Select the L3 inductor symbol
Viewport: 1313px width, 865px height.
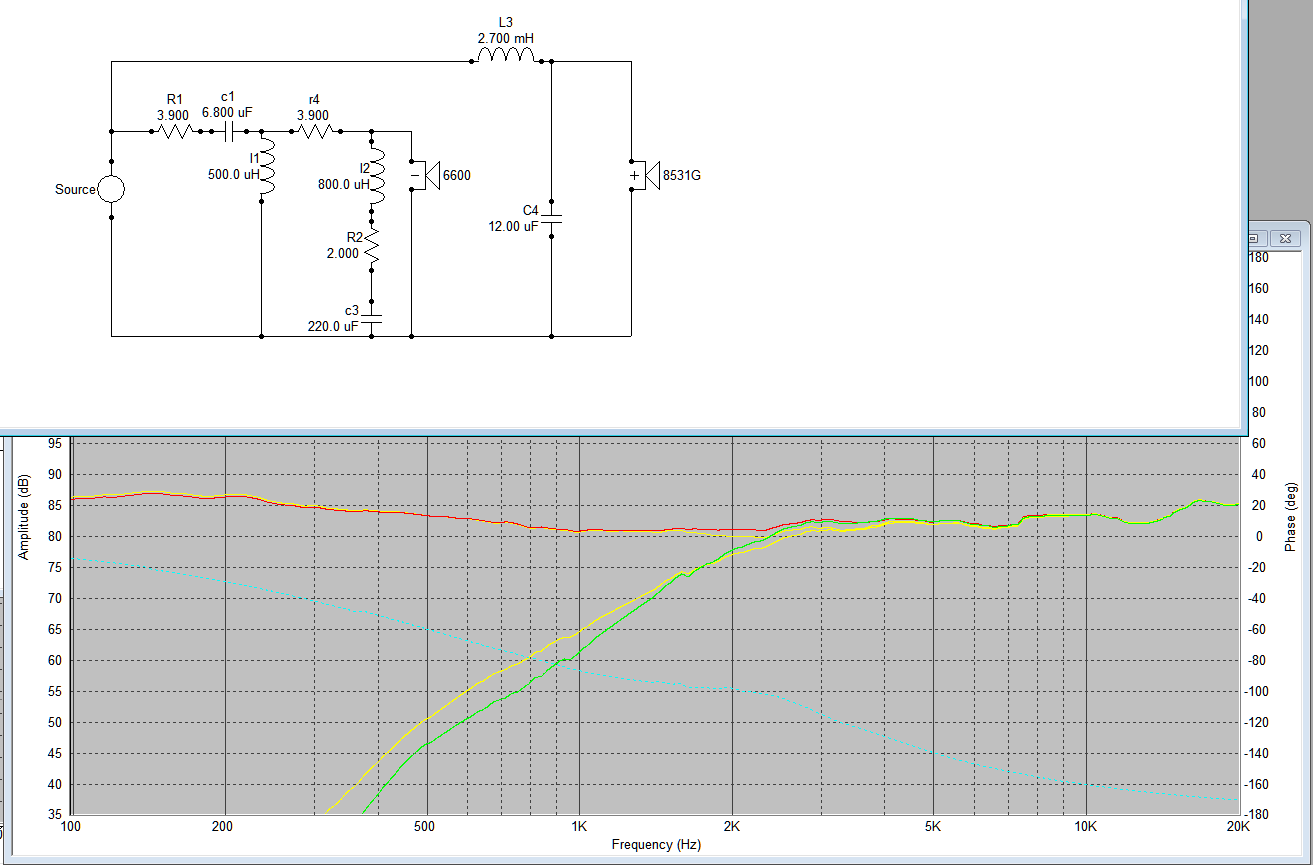(505, 55)
